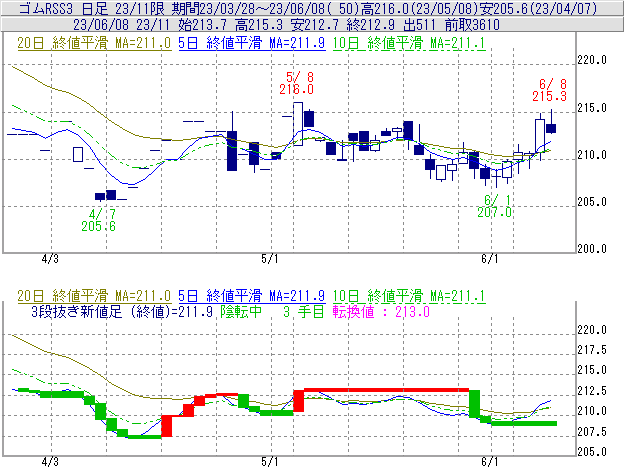Click 6/1 date on lower chart axis
Image resolution: width=624 pixels, height=475 pixels.
(490, 461)
